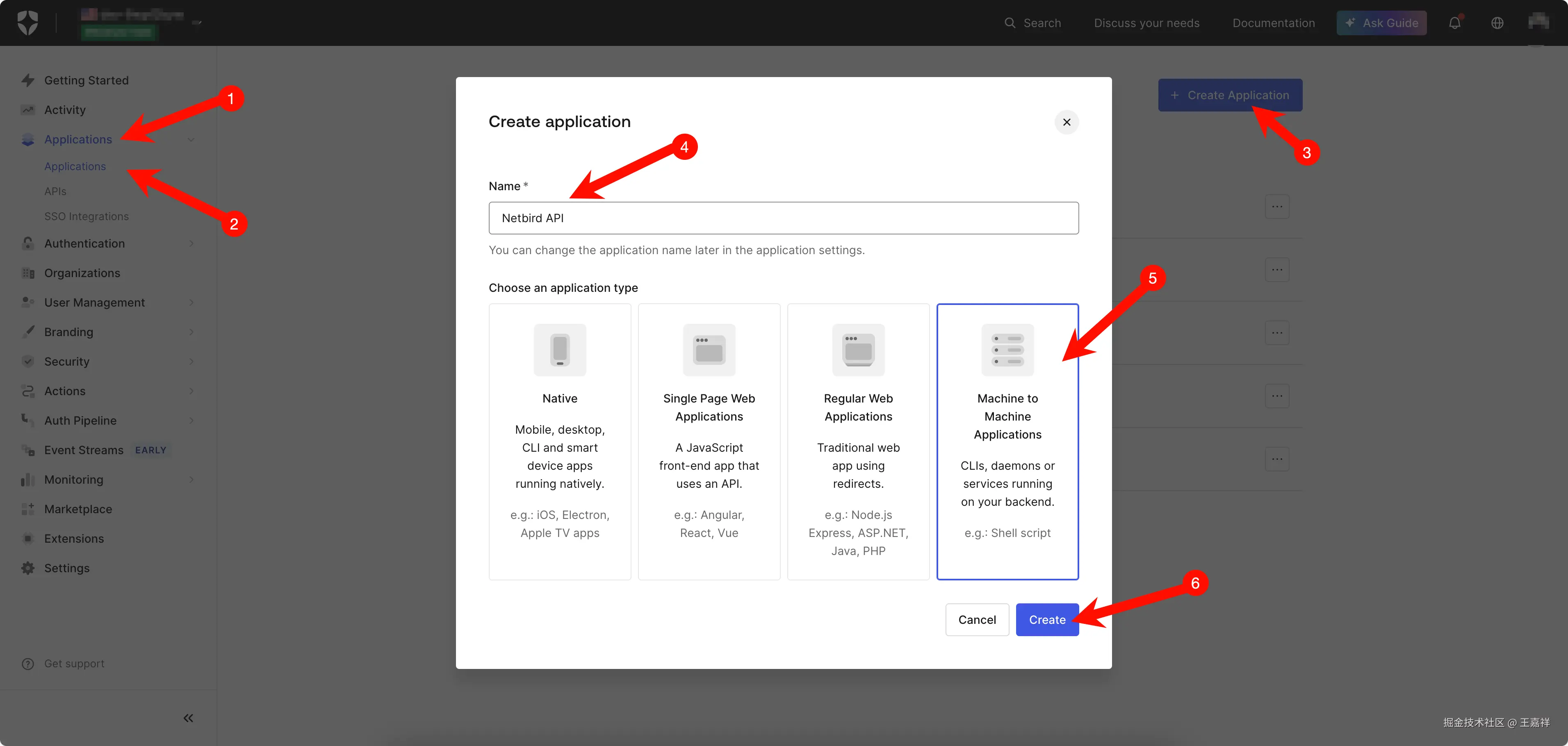Click the Authentication lock icon
Viewport: 1568px width, 746px height.
[x=28, y=243]
